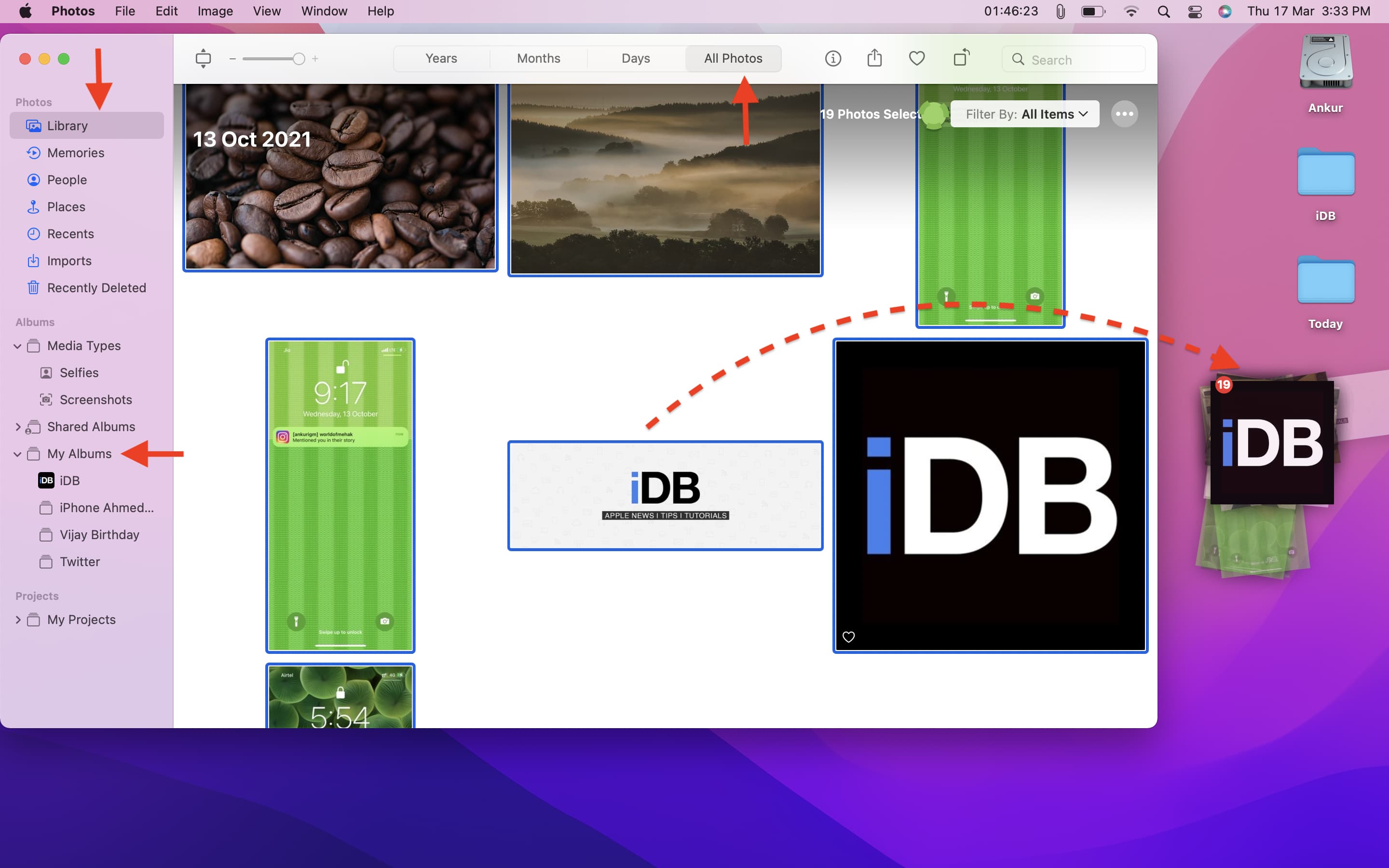Select the 5:54 lock screen screenshot

[x=340, y=696]
